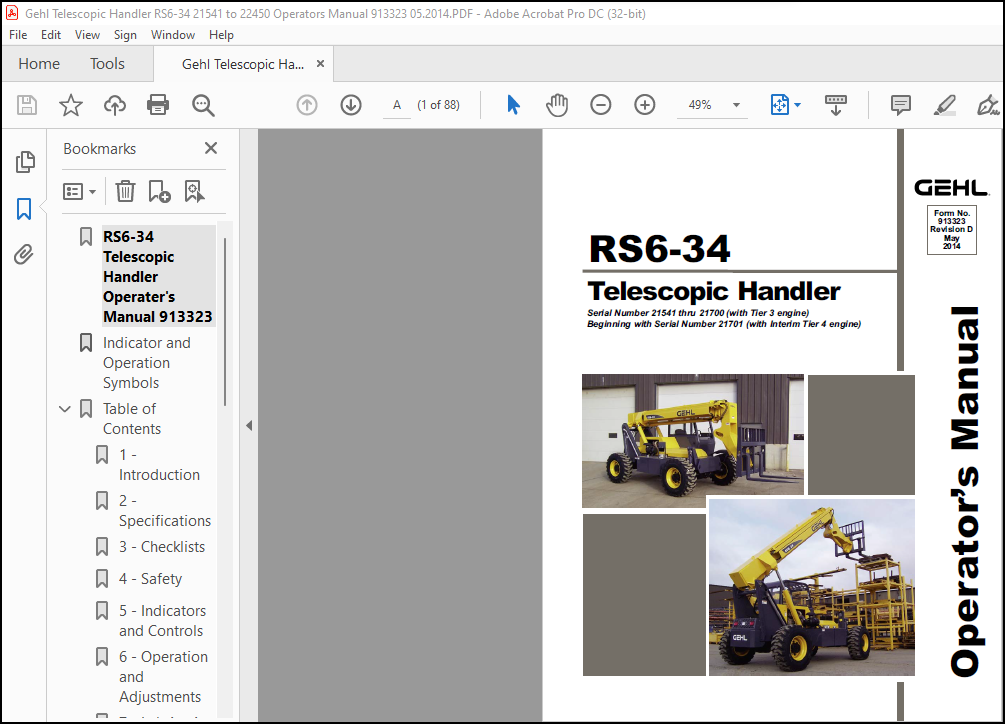
Task: Open the bookmark options dropdown
Action: pyautogui.click(x=79, y=191)
